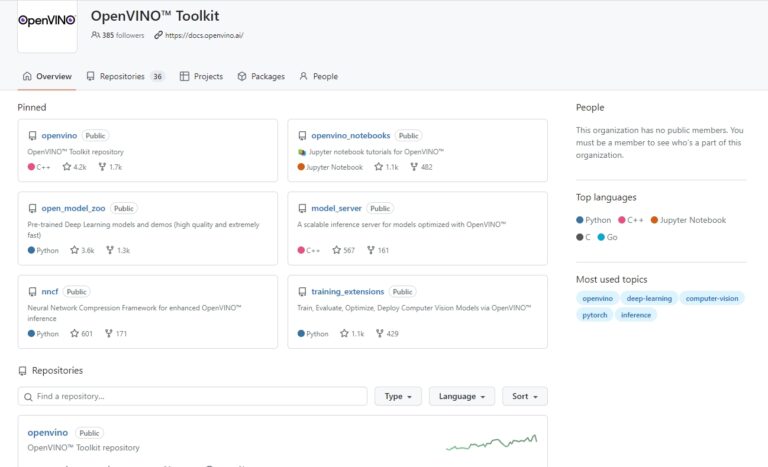Click the OpenVINO organization logo
This screenshot has width=768, height=467.
tap(47, 21)
